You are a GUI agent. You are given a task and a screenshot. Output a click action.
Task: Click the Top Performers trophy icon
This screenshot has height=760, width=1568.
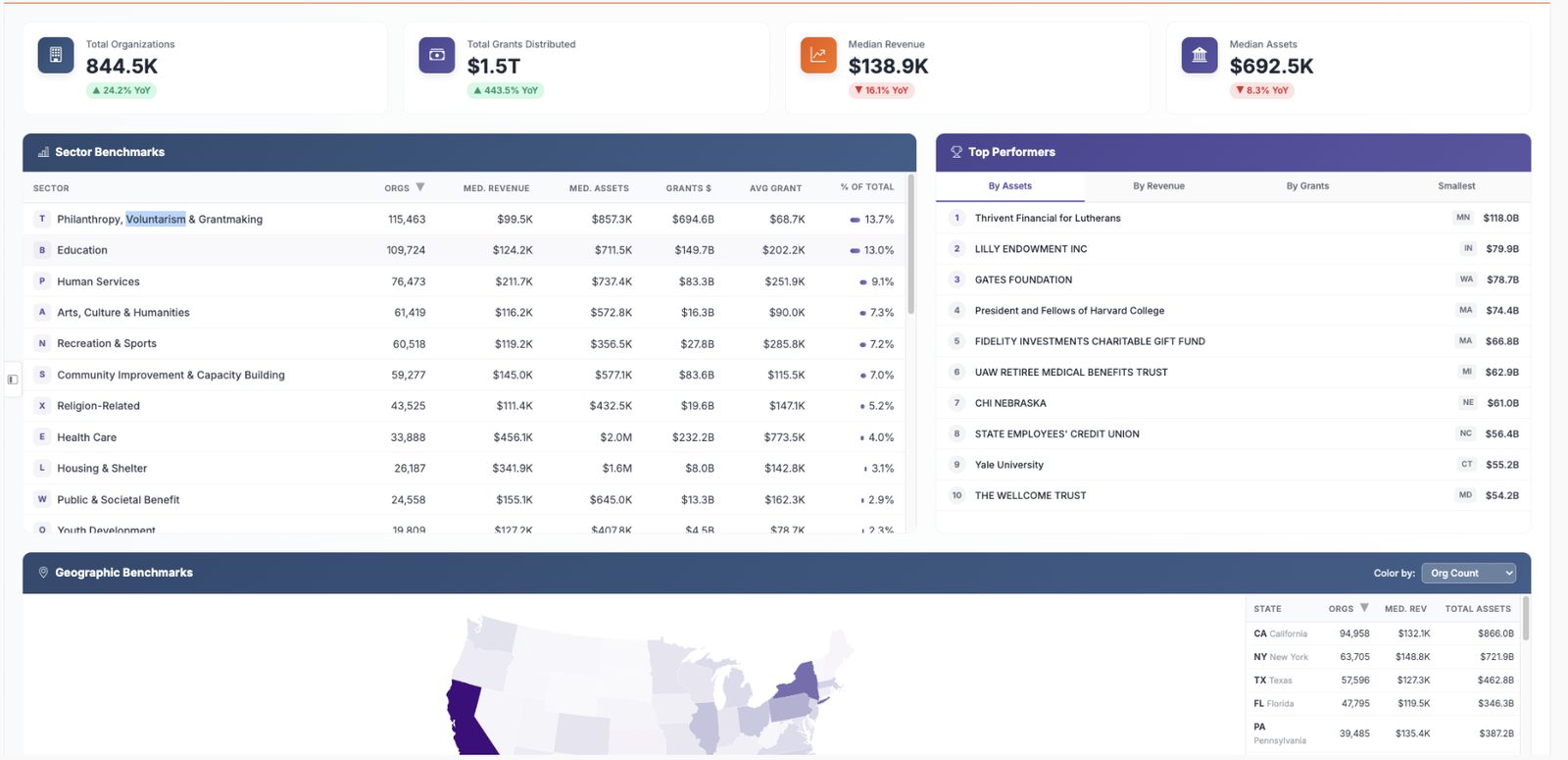[x=956, y=152]
